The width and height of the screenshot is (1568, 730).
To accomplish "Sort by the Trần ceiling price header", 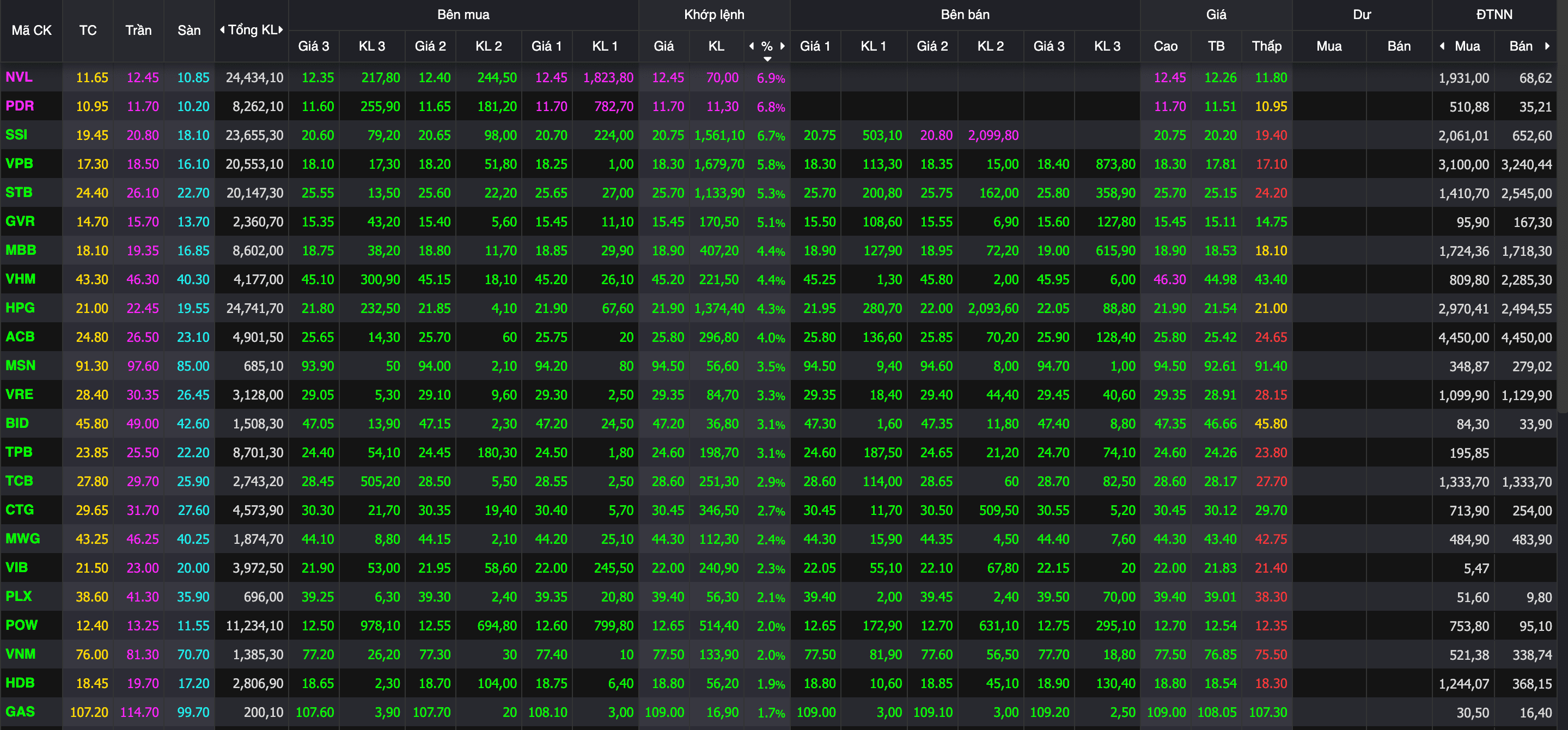I will (138, 30).
